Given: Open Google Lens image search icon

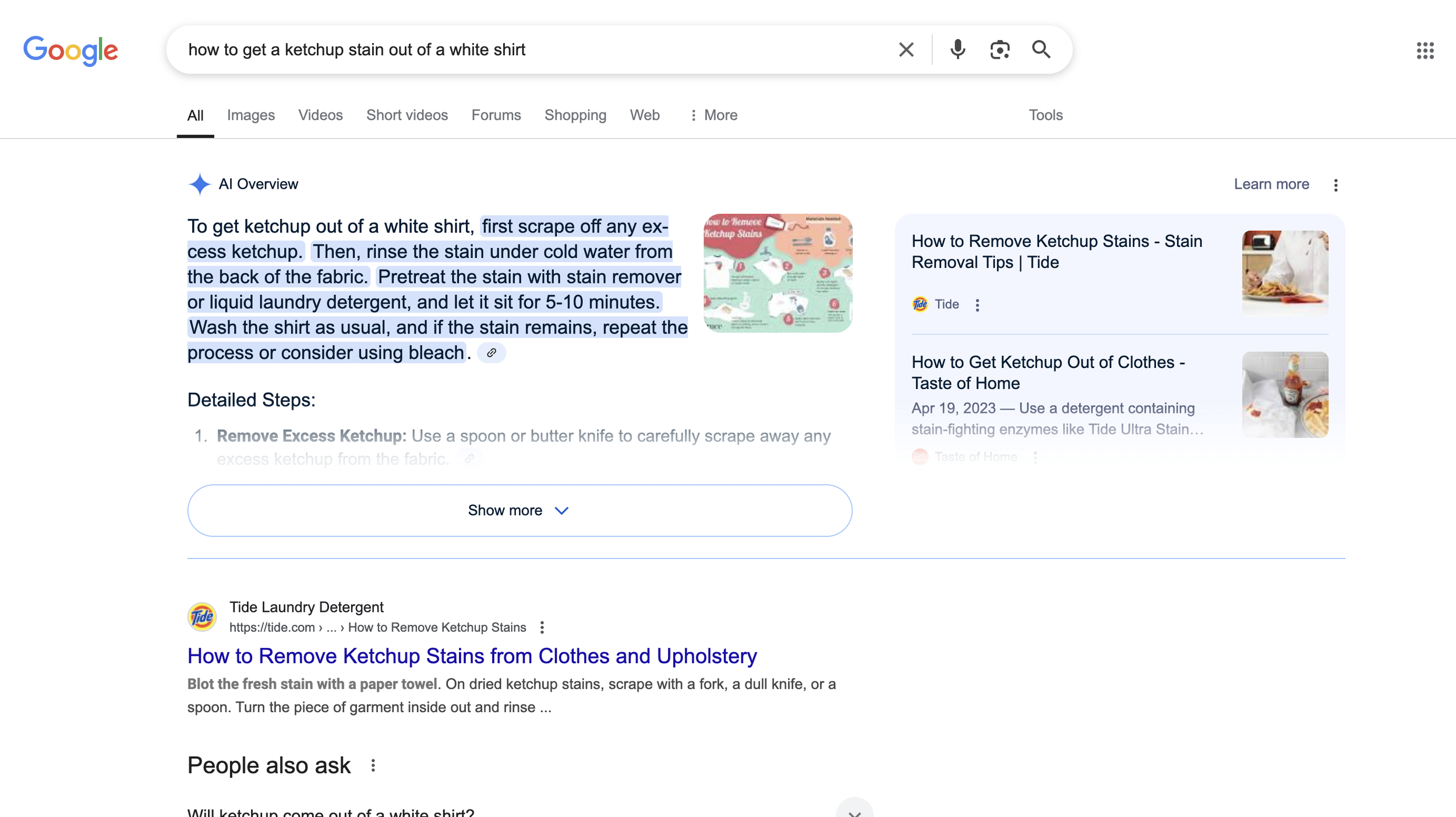Looking at the screenshot, I should coord(999,49).
